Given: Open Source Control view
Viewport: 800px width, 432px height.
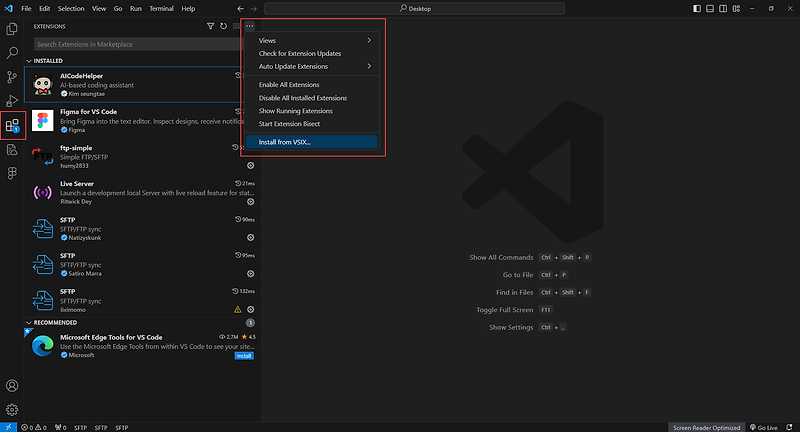Looking at the screenshot, I should tap(12, 77).
